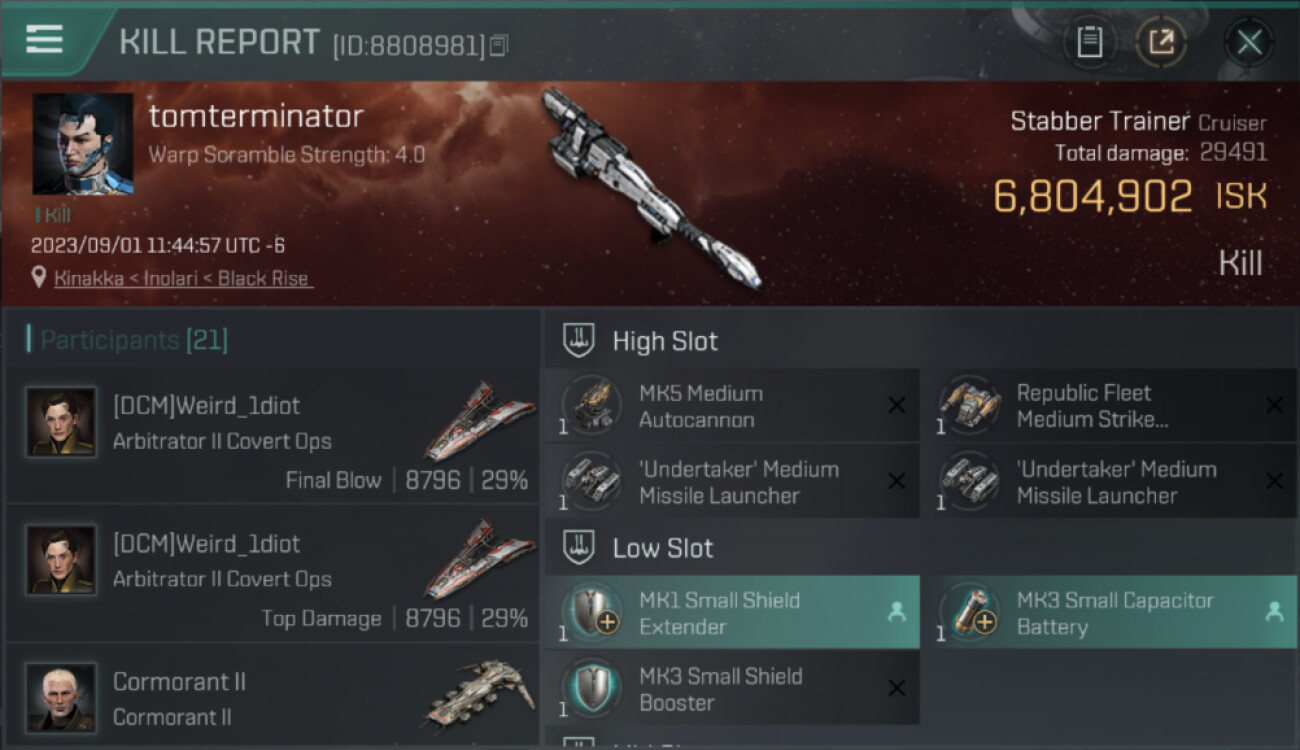The image size is (1300, 750).
Task: Collapse the High Slot section header
Action: click(921, 340)
